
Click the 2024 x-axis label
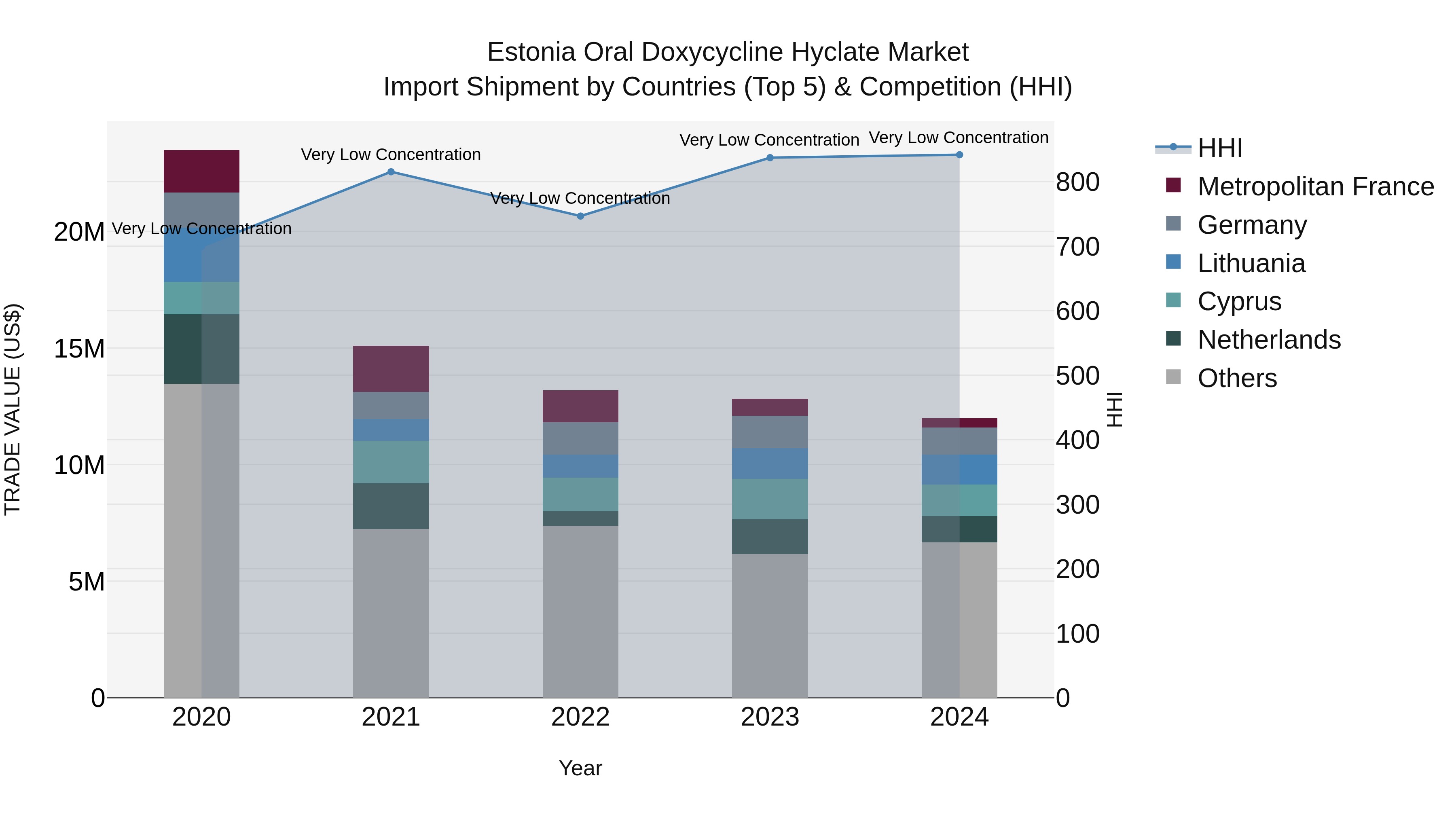959,717
